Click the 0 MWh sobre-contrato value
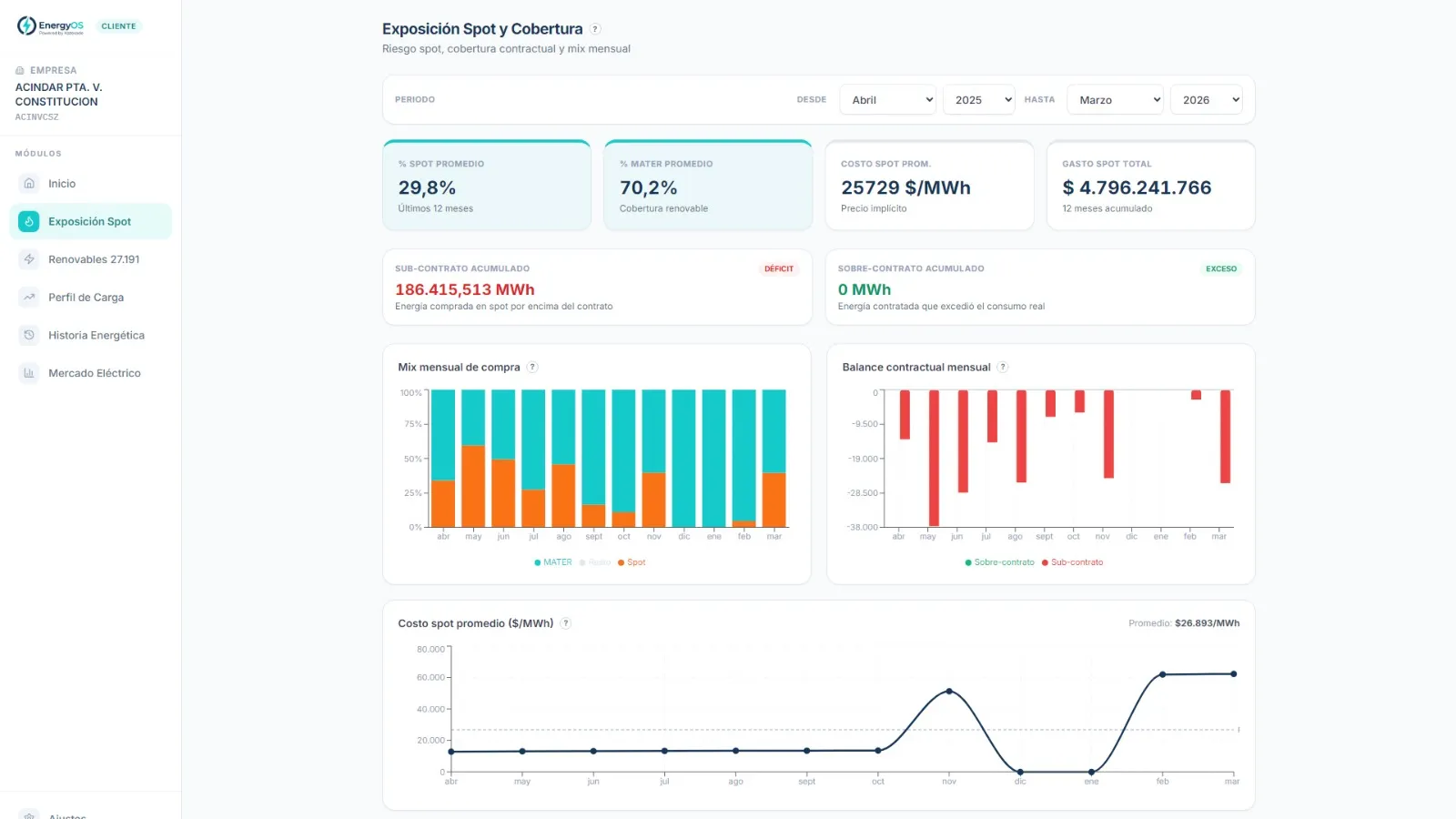 [x=864, y=289]
